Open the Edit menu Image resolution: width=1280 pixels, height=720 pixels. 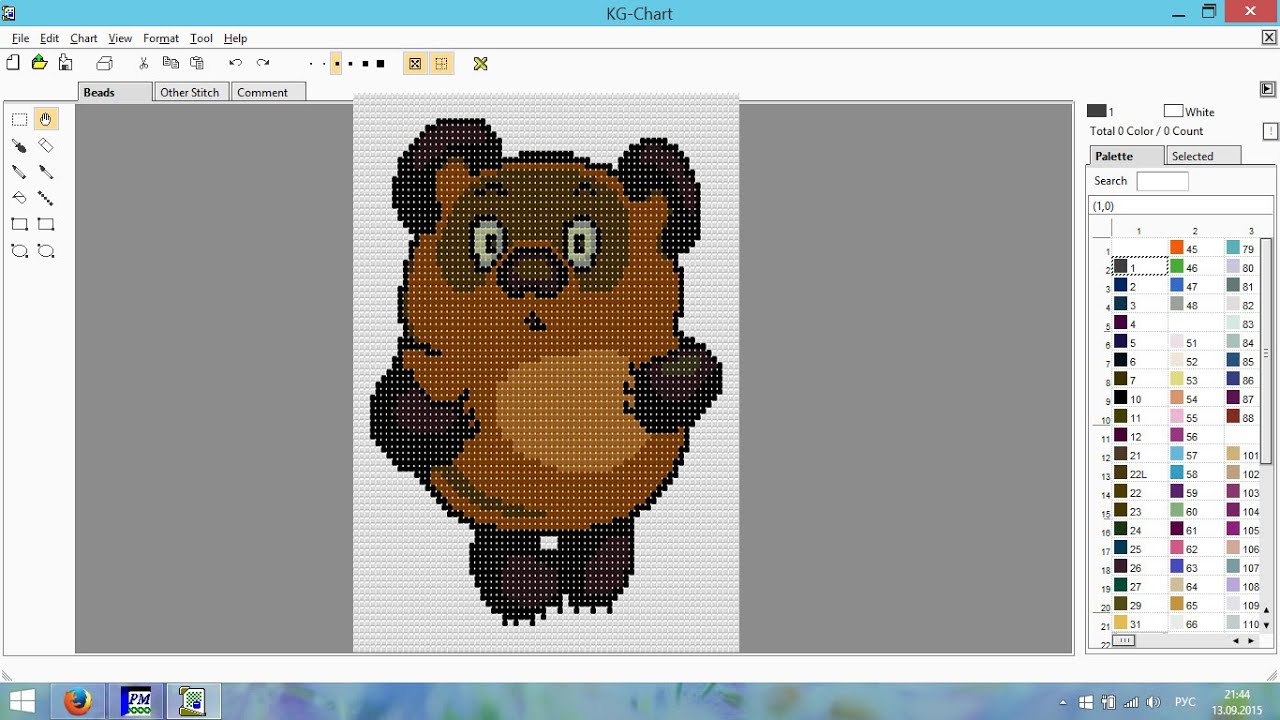click(49, 38)
